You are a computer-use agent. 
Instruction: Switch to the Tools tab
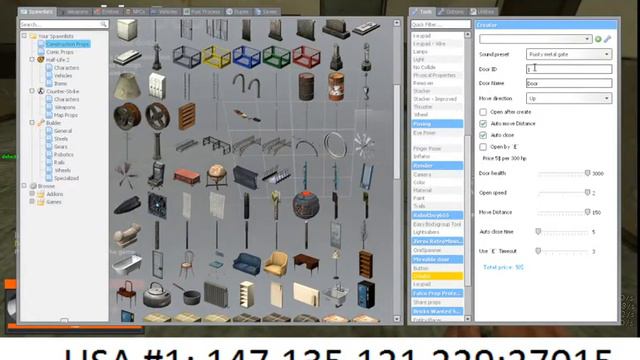point(422,12)
